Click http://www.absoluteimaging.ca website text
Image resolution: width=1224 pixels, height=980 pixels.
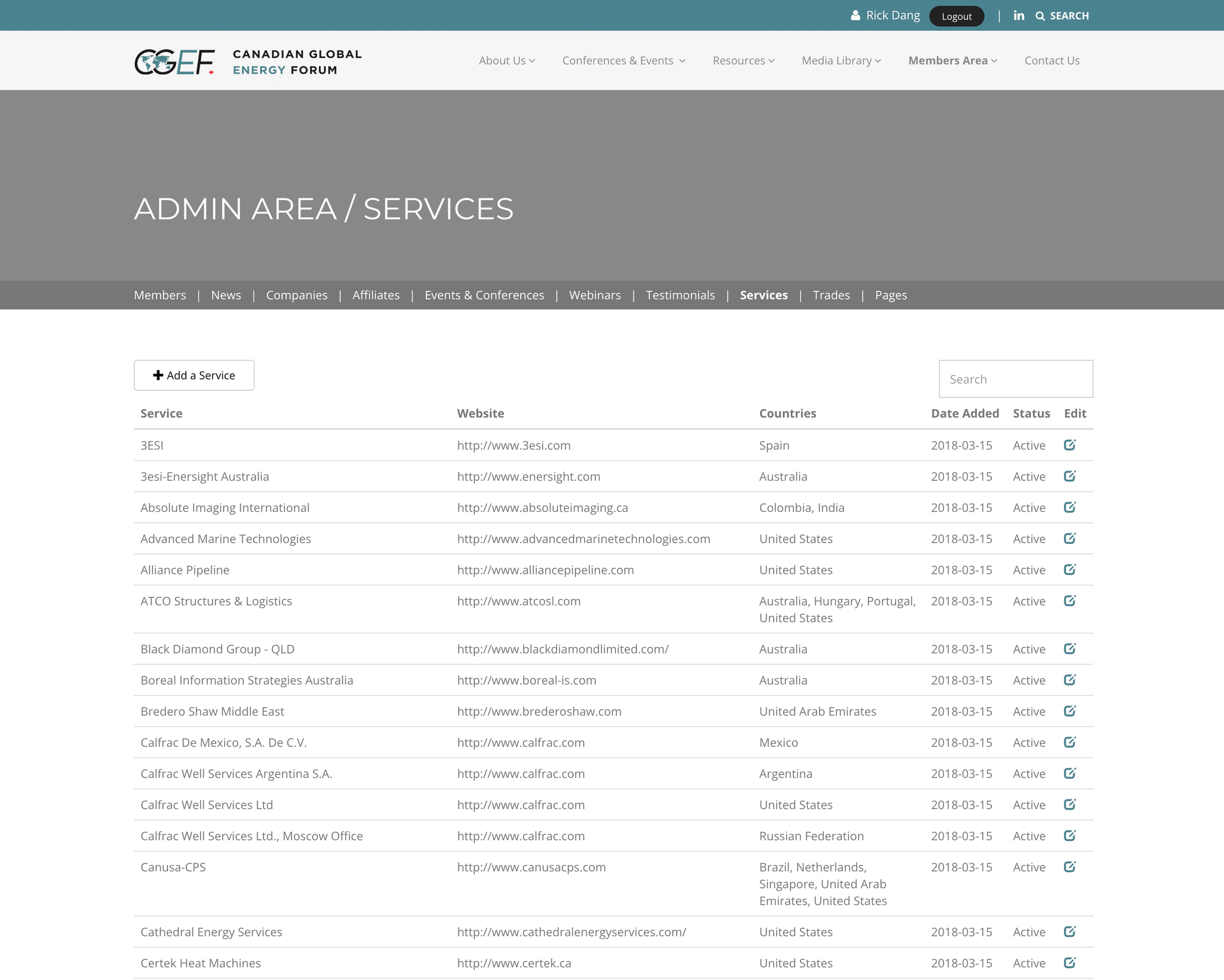pos(543,508)
